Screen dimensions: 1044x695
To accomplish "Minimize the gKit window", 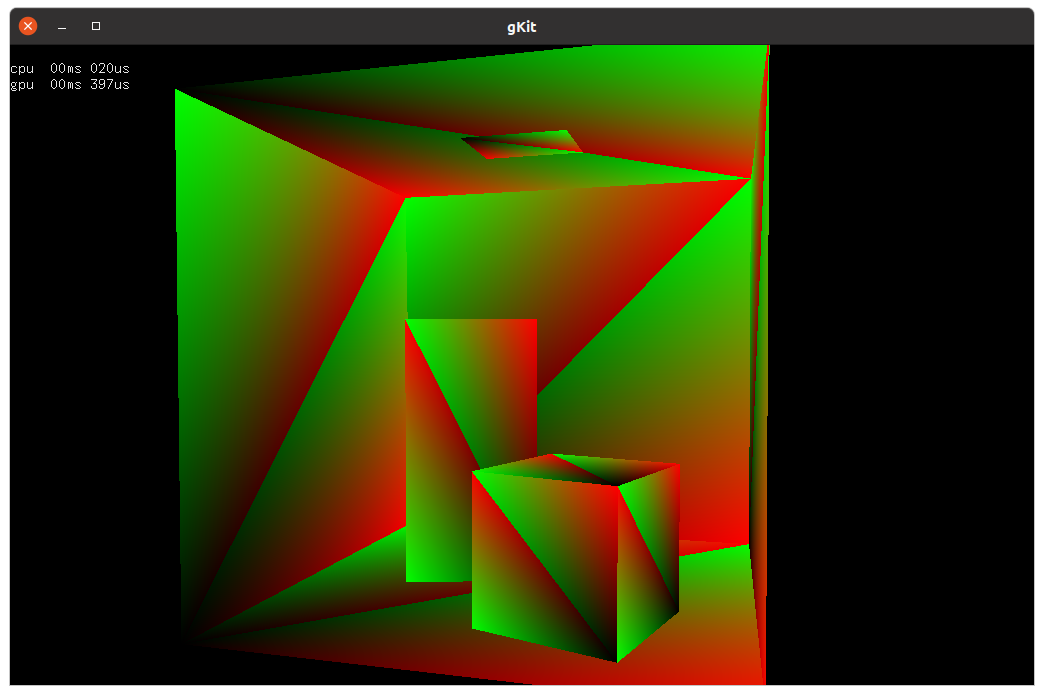I will click(62, 26).
